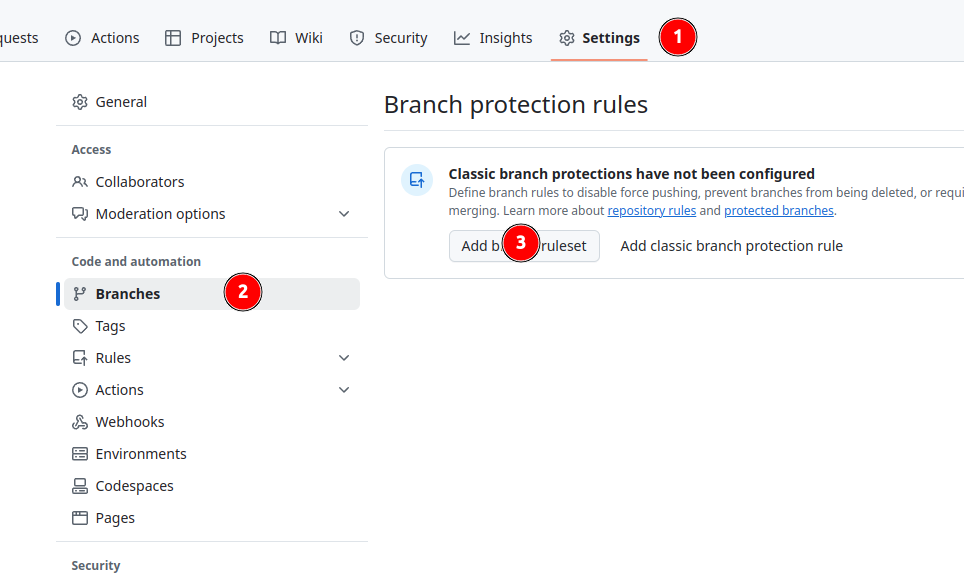Click the ruleset icon in protection box

(x=417, y=180)
